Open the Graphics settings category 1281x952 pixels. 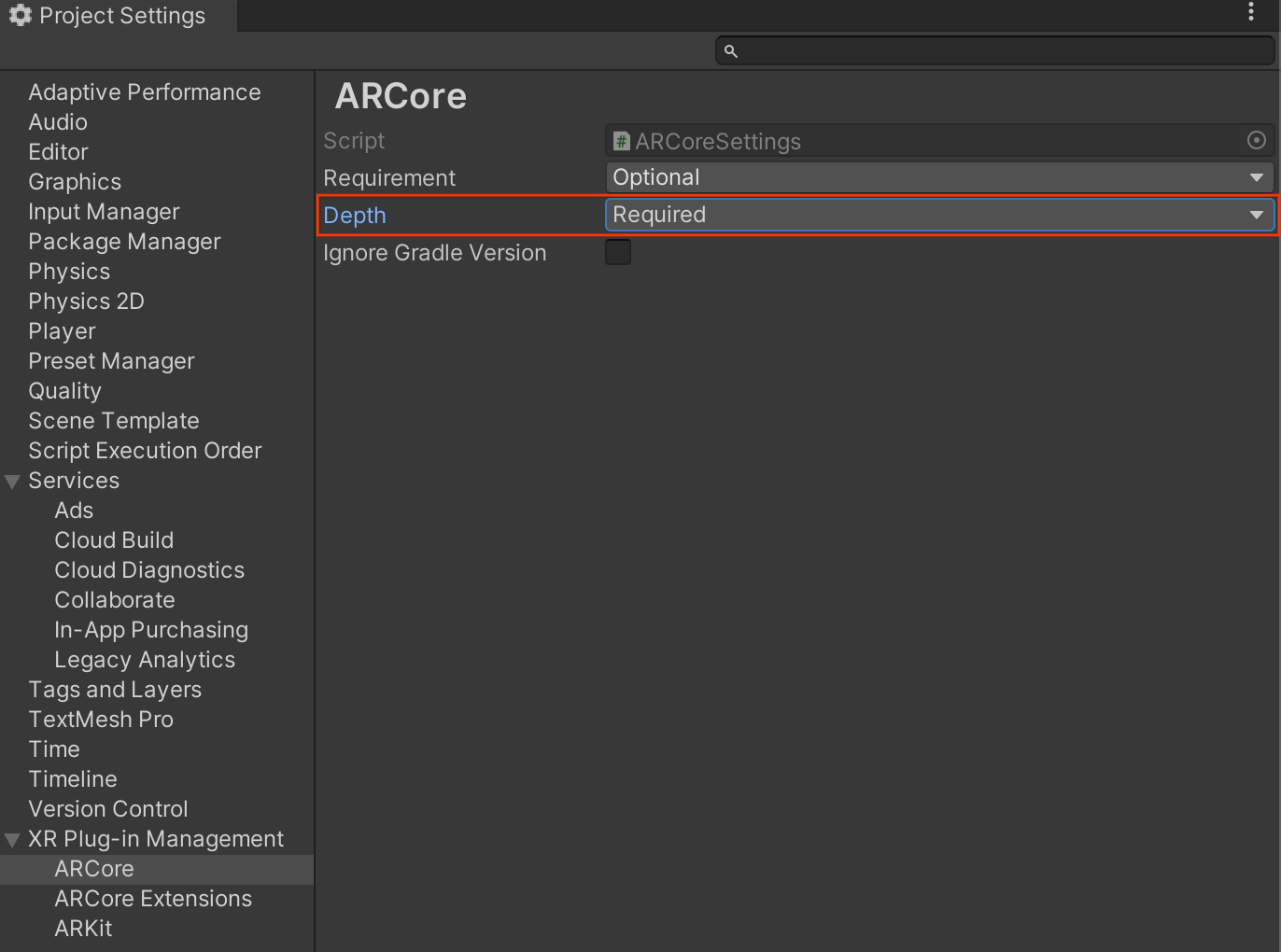[x=75, y=182]
